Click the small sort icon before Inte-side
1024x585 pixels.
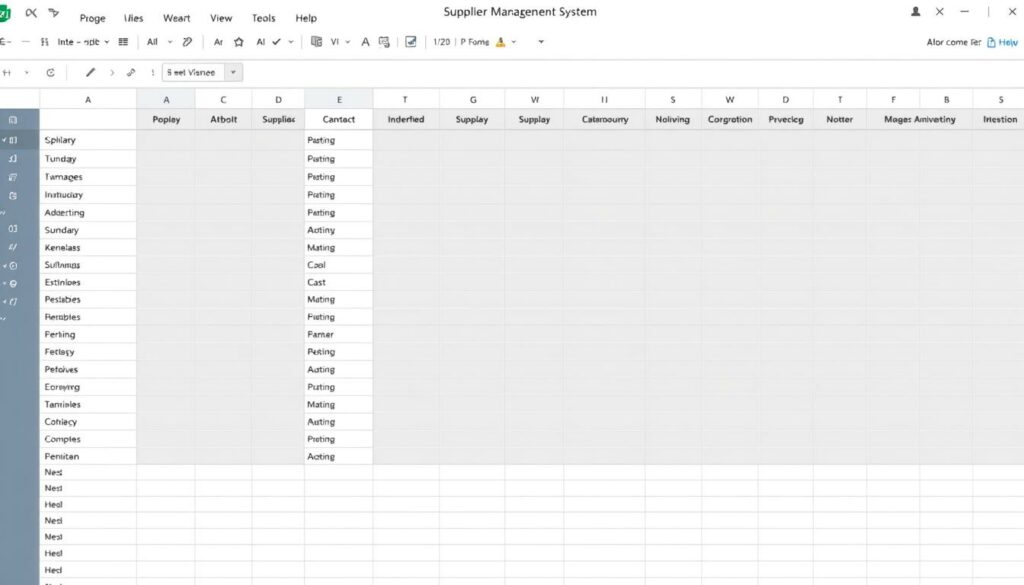44,42
